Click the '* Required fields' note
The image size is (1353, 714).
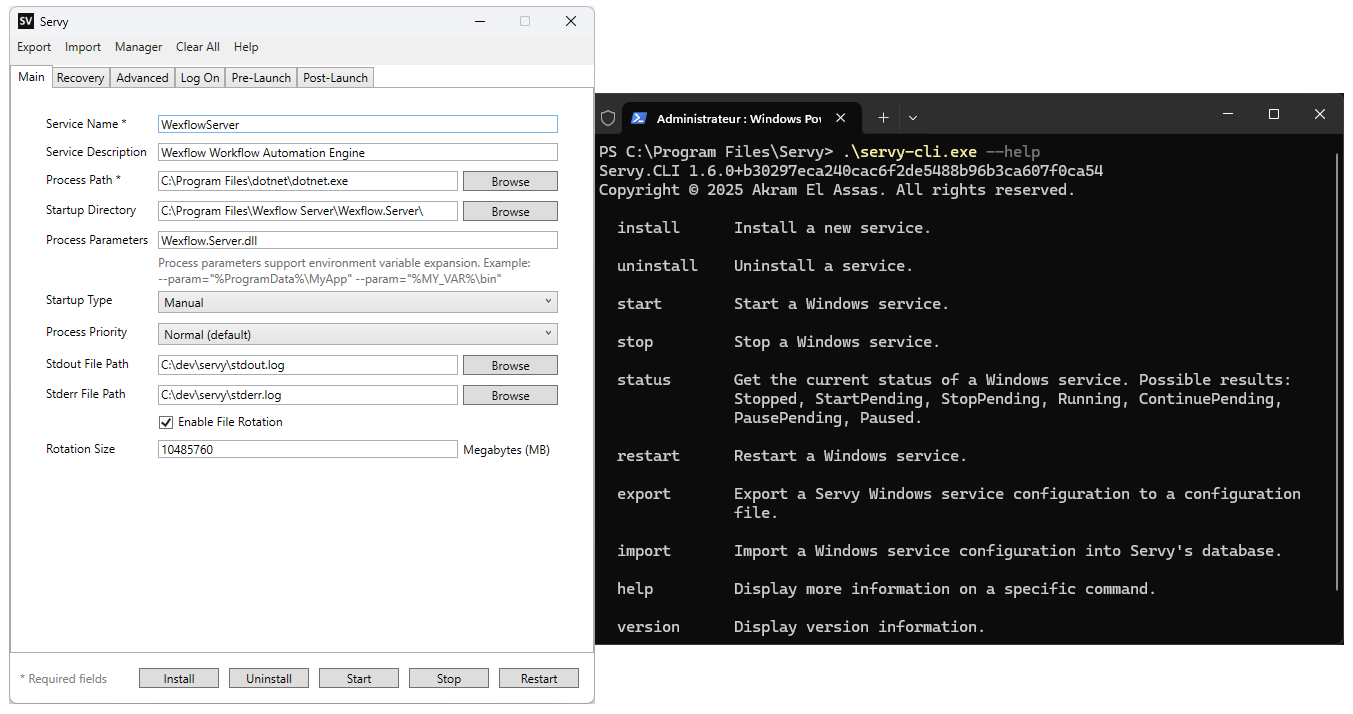click(x=63, y=679)
